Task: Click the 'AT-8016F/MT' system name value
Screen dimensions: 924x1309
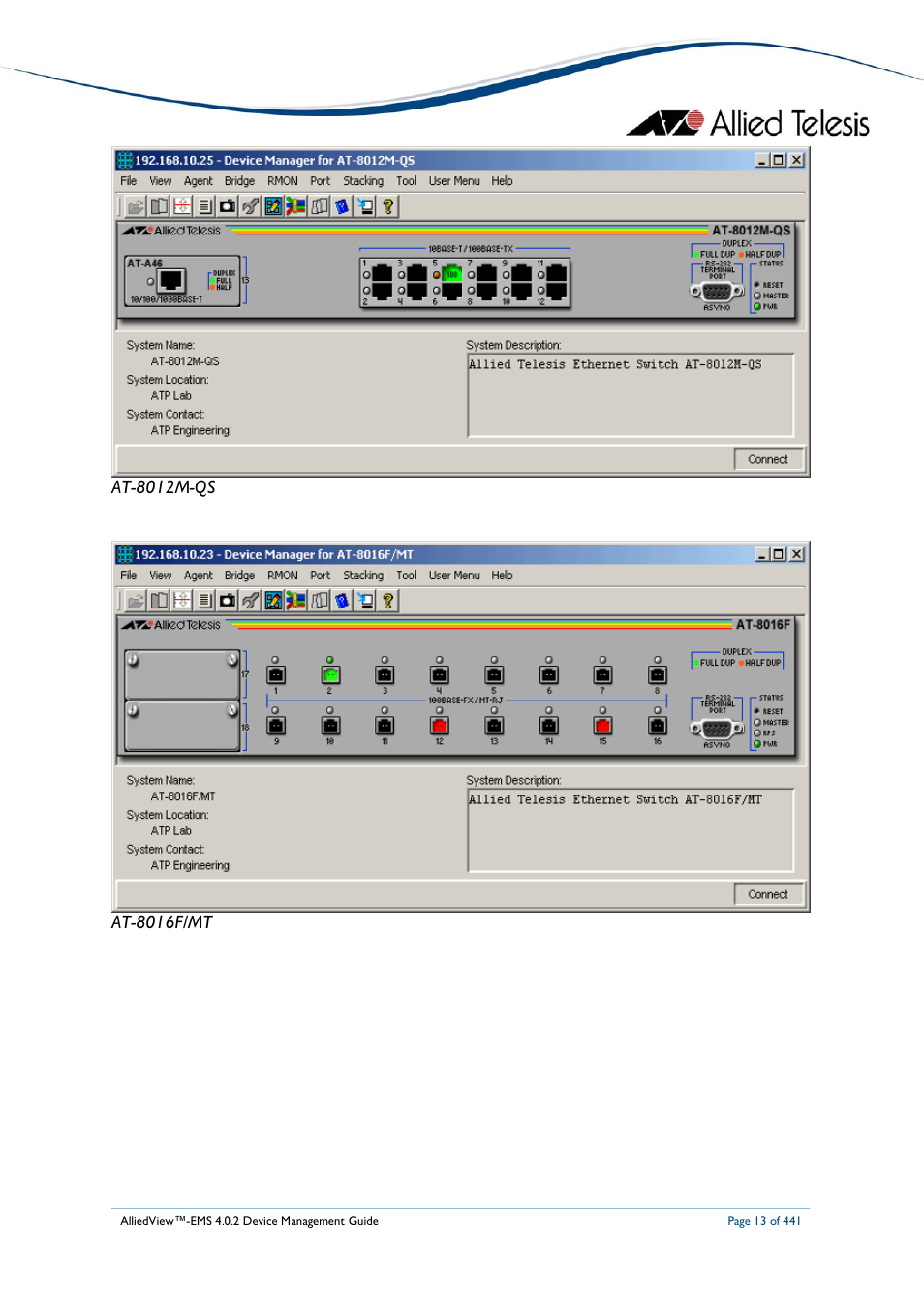Action: pos(183,797)
